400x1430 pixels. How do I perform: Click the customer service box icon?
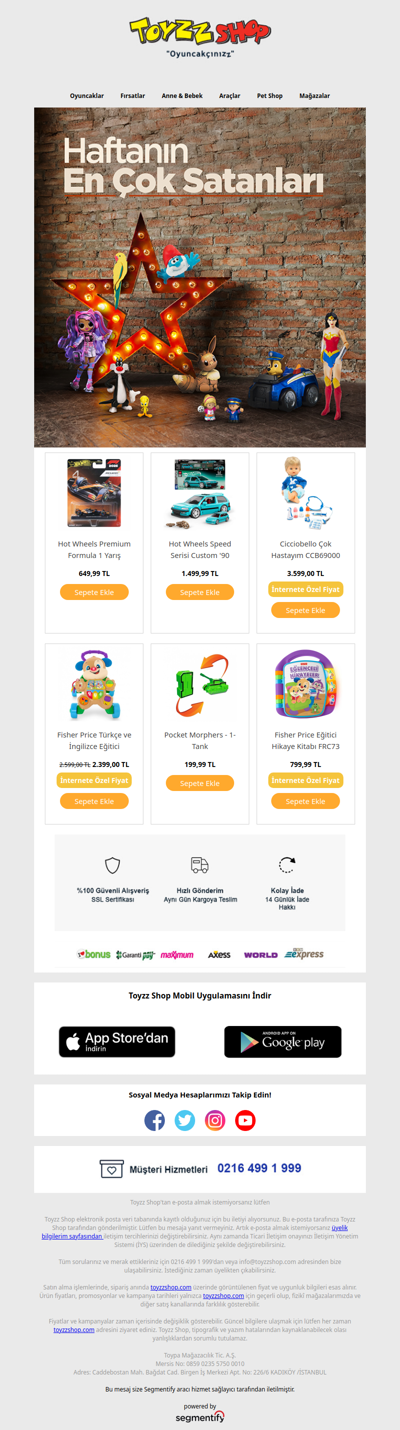[111, 1168]
